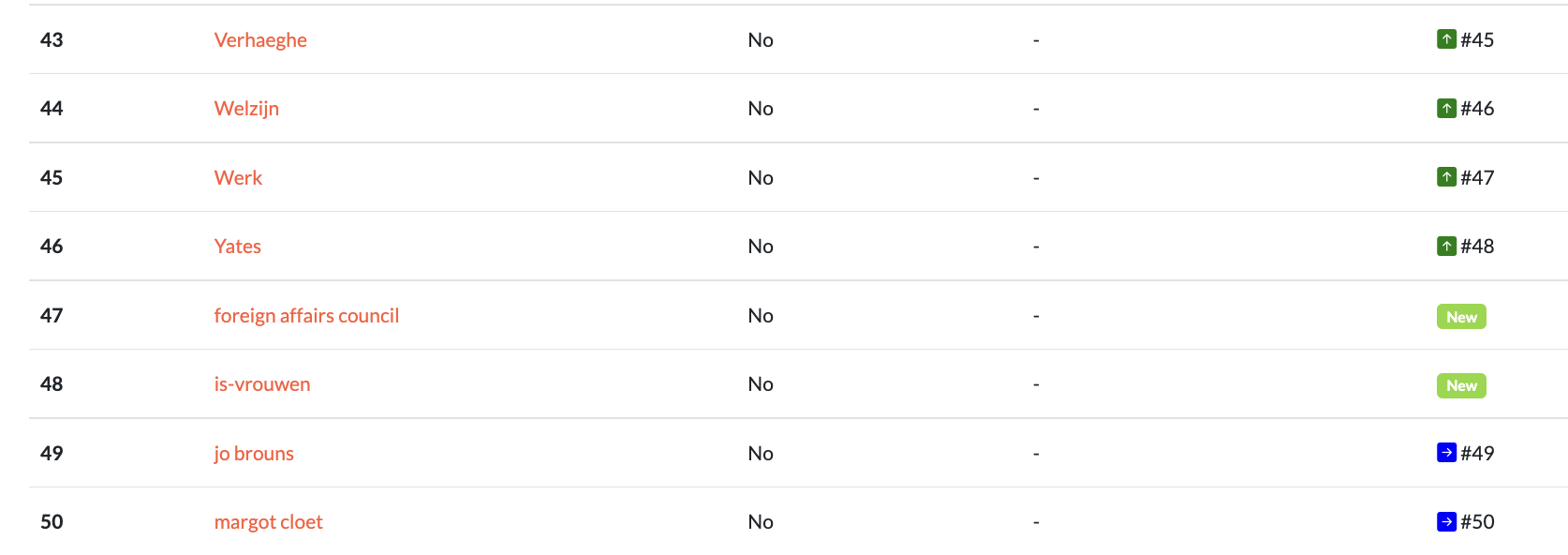1568x555 pixels.
Task: Open the Verhaeghe keyword link
Action: pyautogui.click(x=260, y=40)
